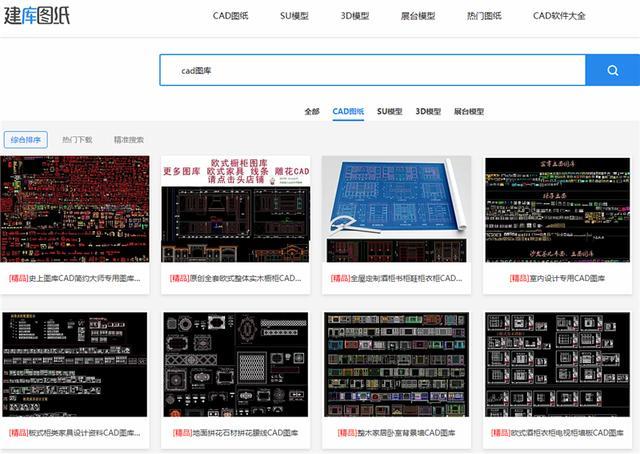Open SU模型 in top navigation
The height and width of the screenshot is (454, 640).
tap(294, 16)
